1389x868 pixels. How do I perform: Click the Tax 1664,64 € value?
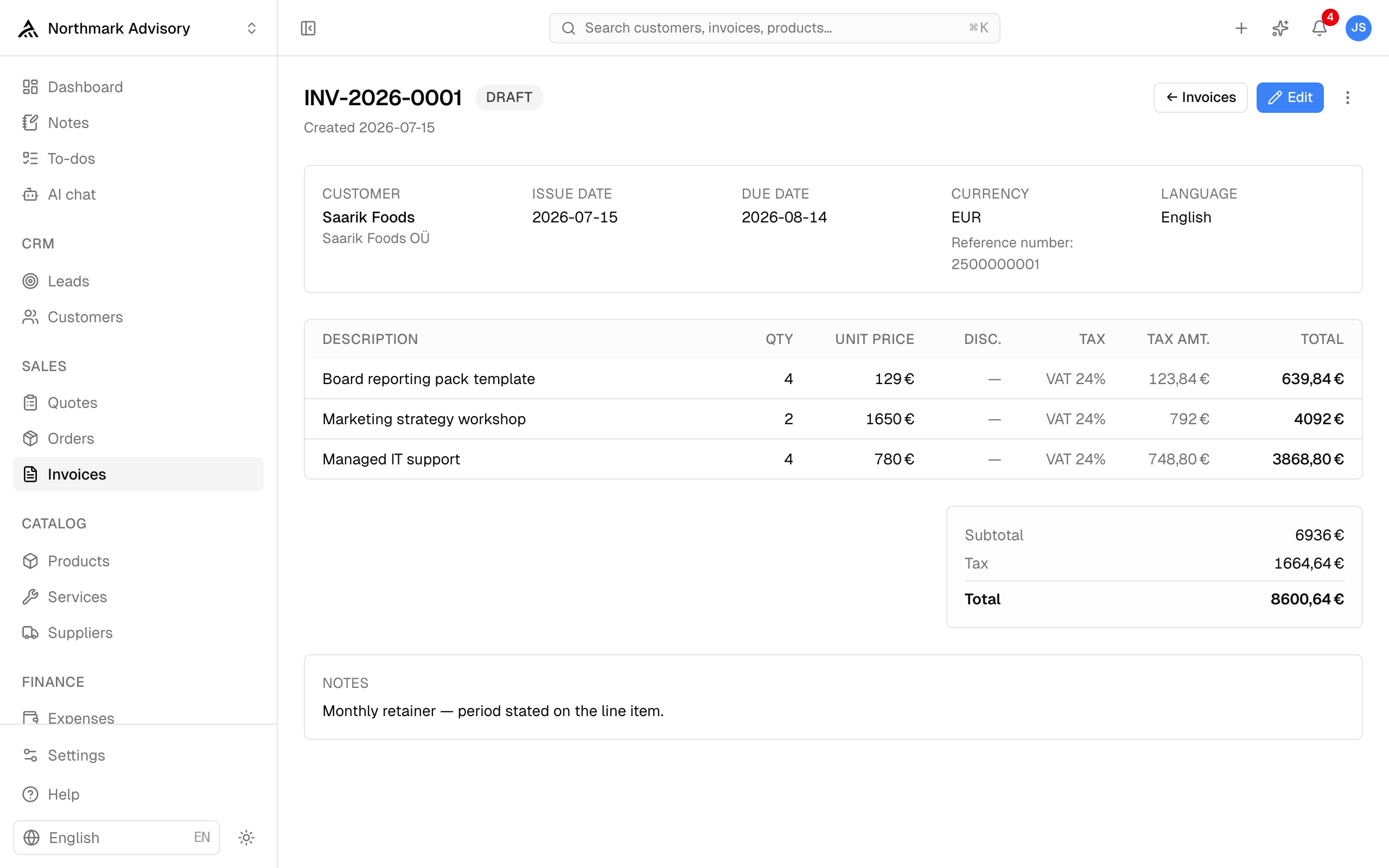(1309, 564)
